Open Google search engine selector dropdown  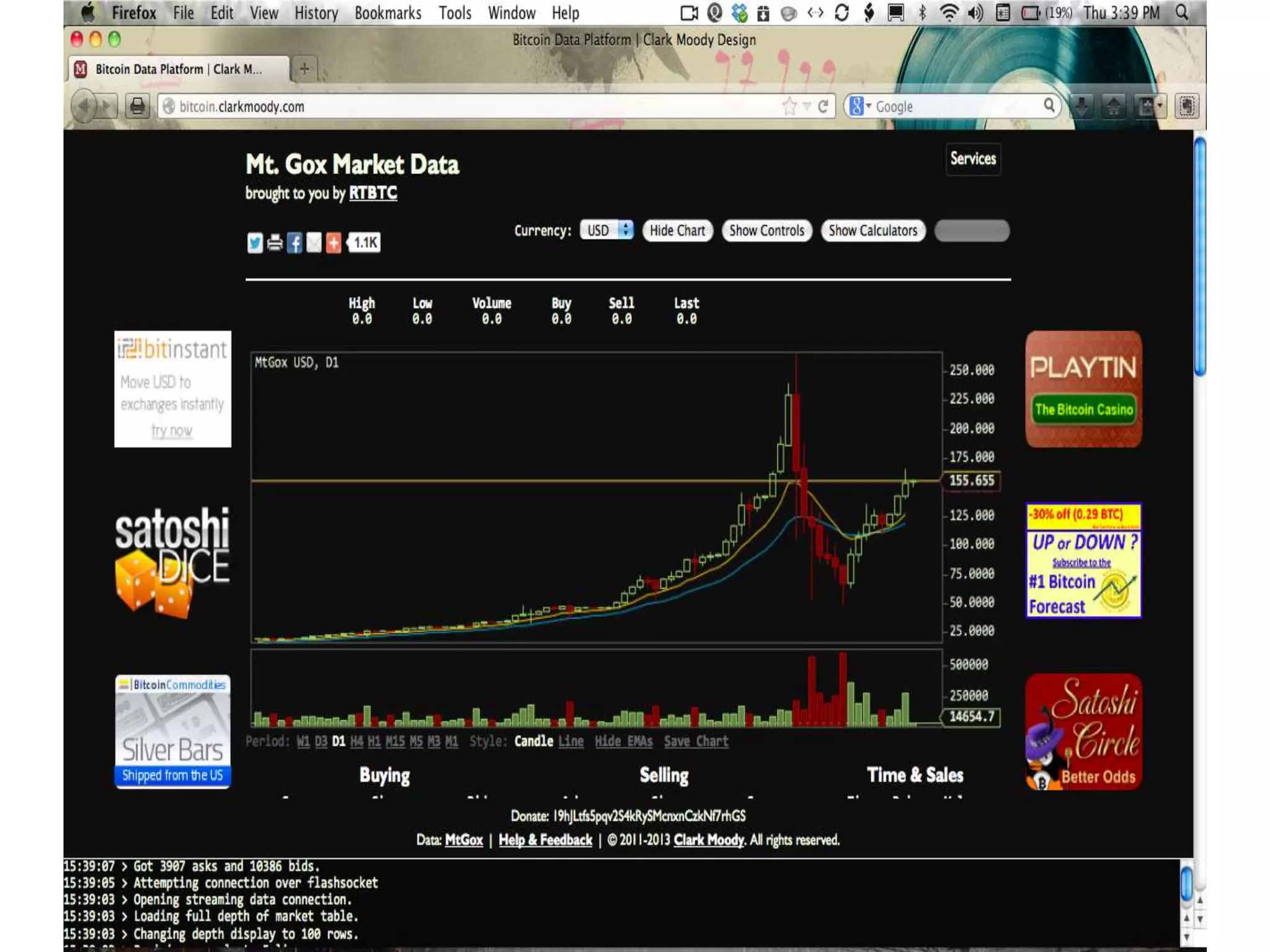[859, 107]
